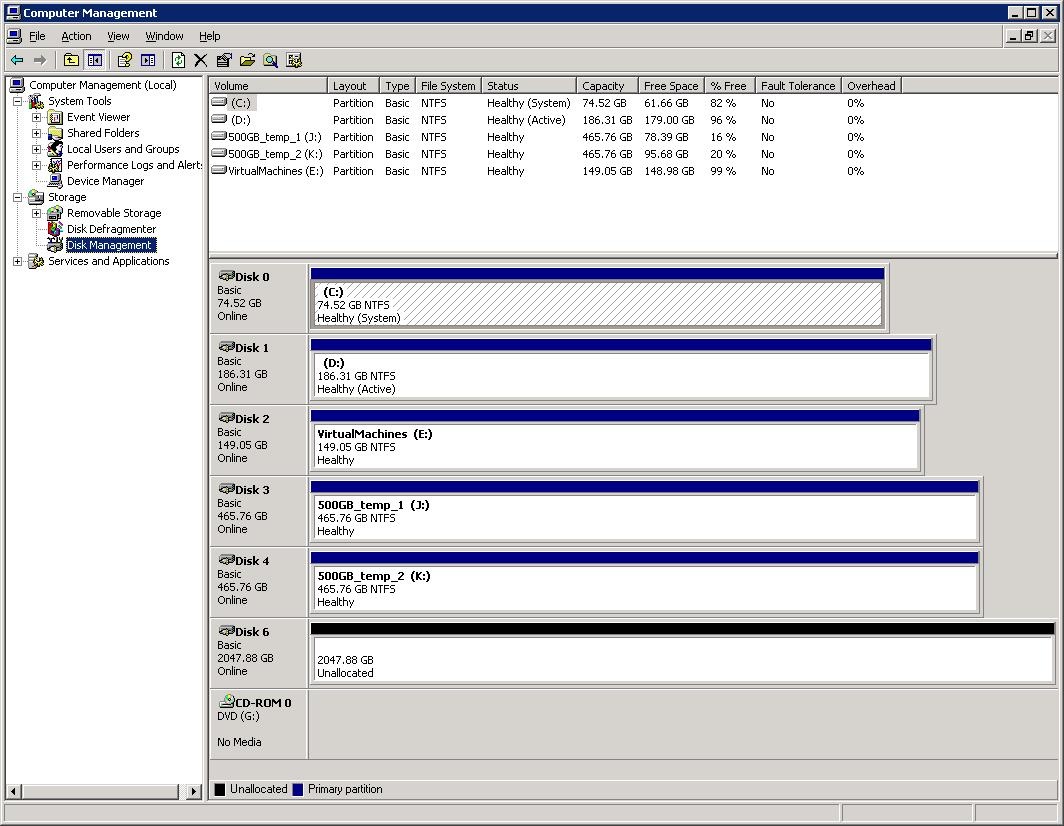Click the Properties toolbar icon

224,60
